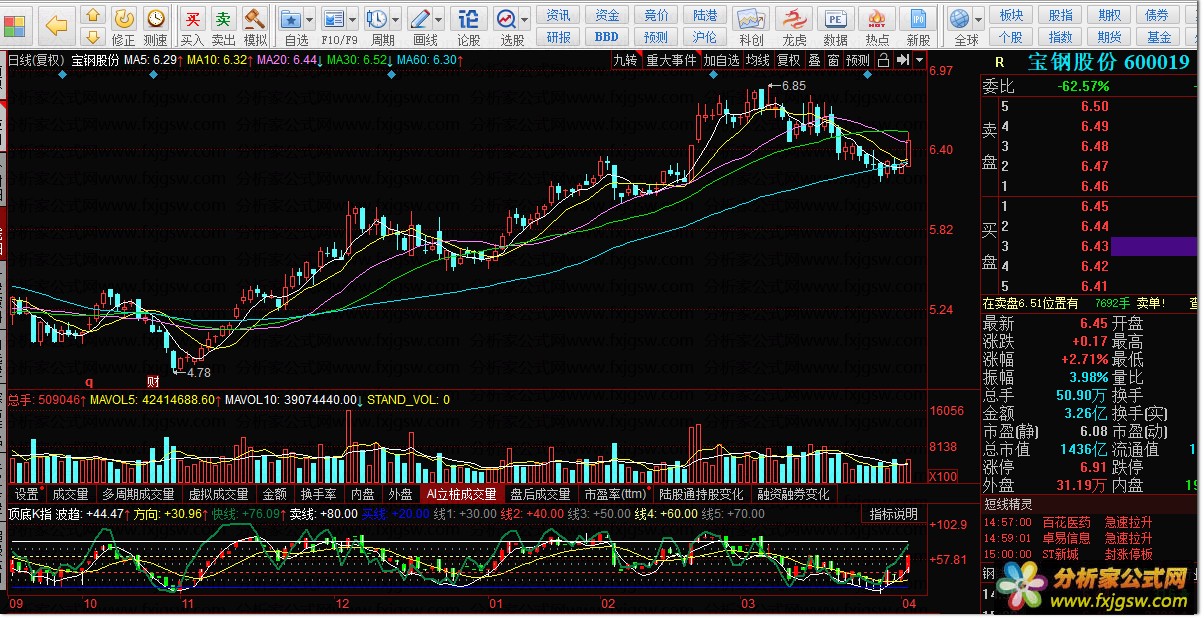Switch to the 换手率 tab
Viewport: 1204px width, 618px height.
[x=319, y=494]
